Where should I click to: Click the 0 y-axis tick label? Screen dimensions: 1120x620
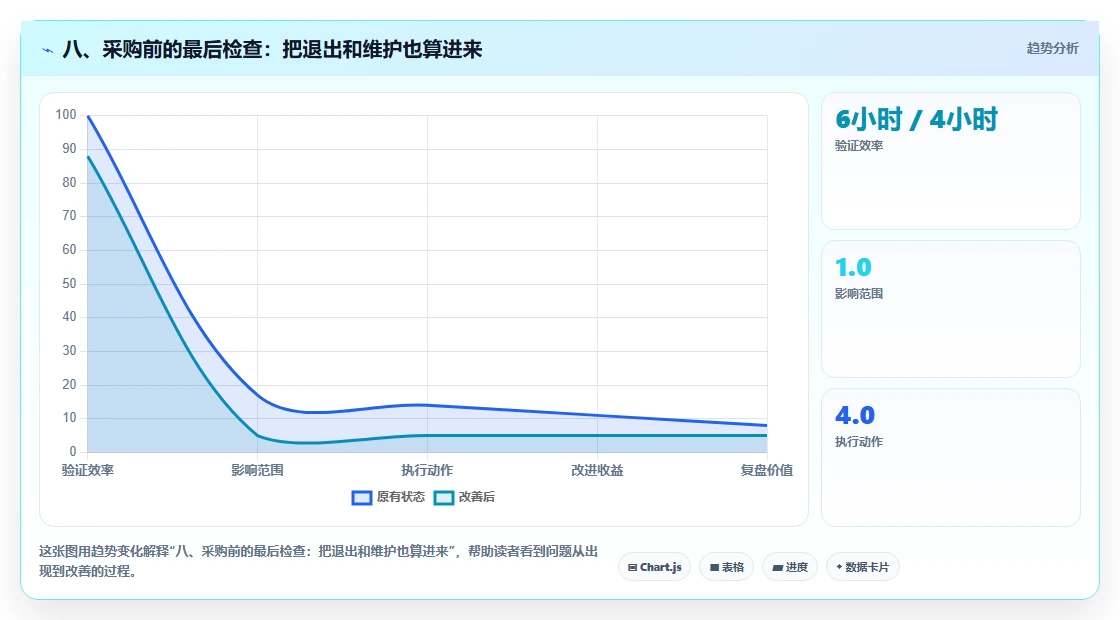coord(73,451)
